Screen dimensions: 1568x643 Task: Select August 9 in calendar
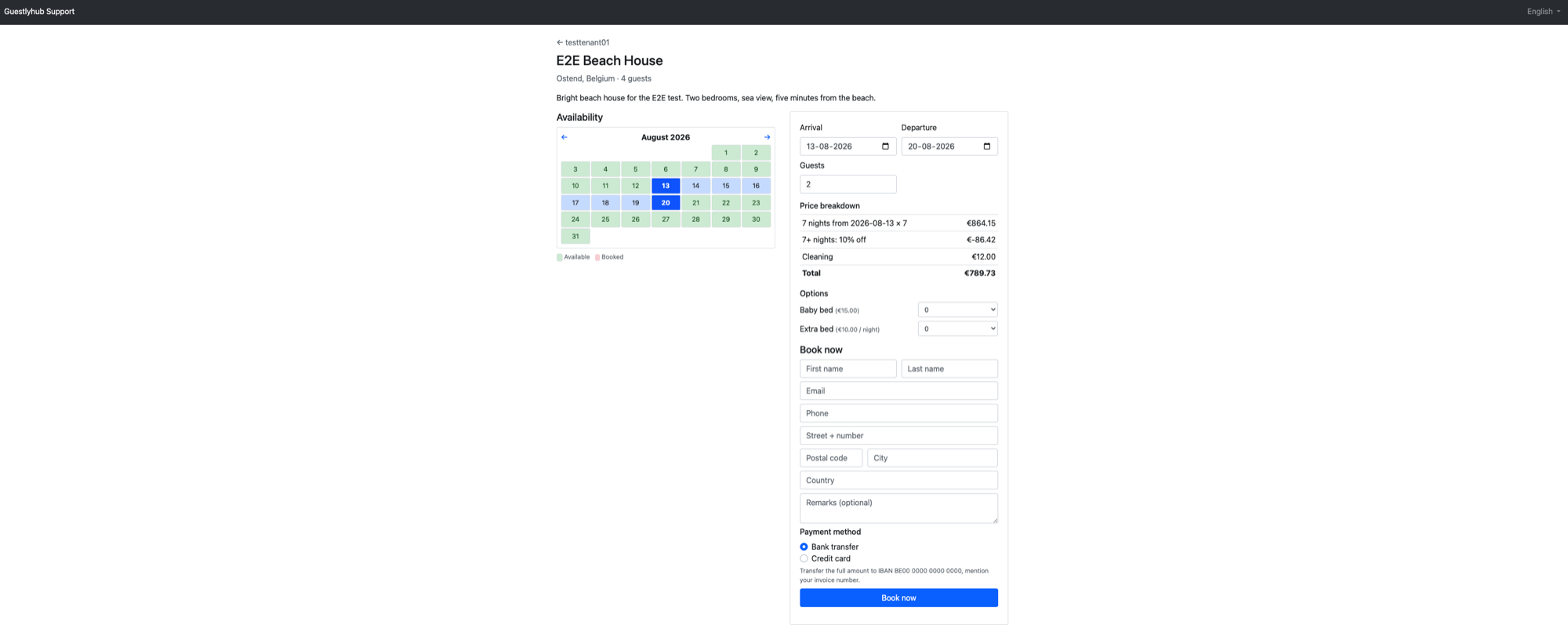(756, 169)
